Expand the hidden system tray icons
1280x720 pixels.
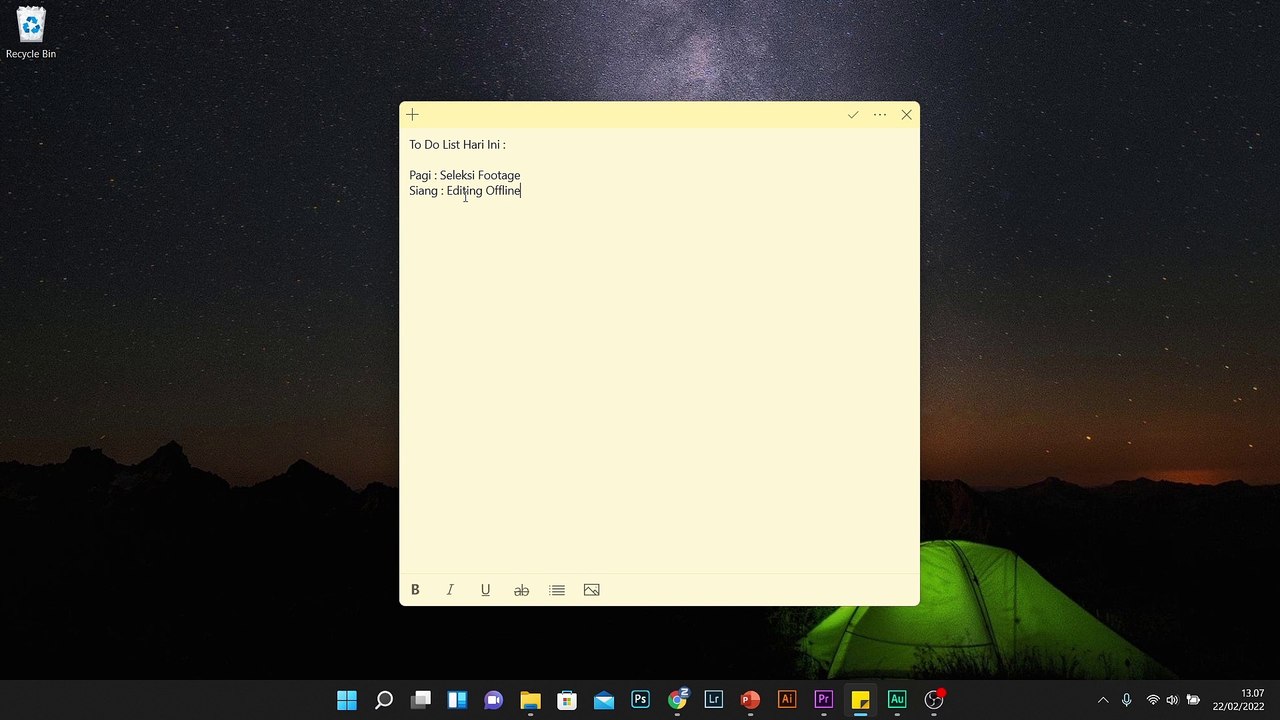pyautogui.click(x=1103, y=700)
